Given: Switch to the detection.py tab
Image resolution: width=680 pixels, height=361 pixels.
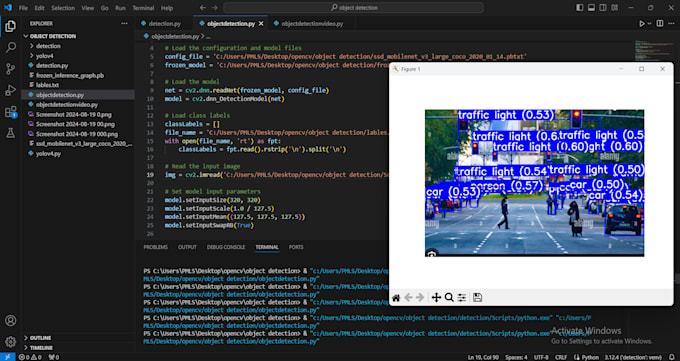Looking at the screenshot, I should tap(164, 23).
